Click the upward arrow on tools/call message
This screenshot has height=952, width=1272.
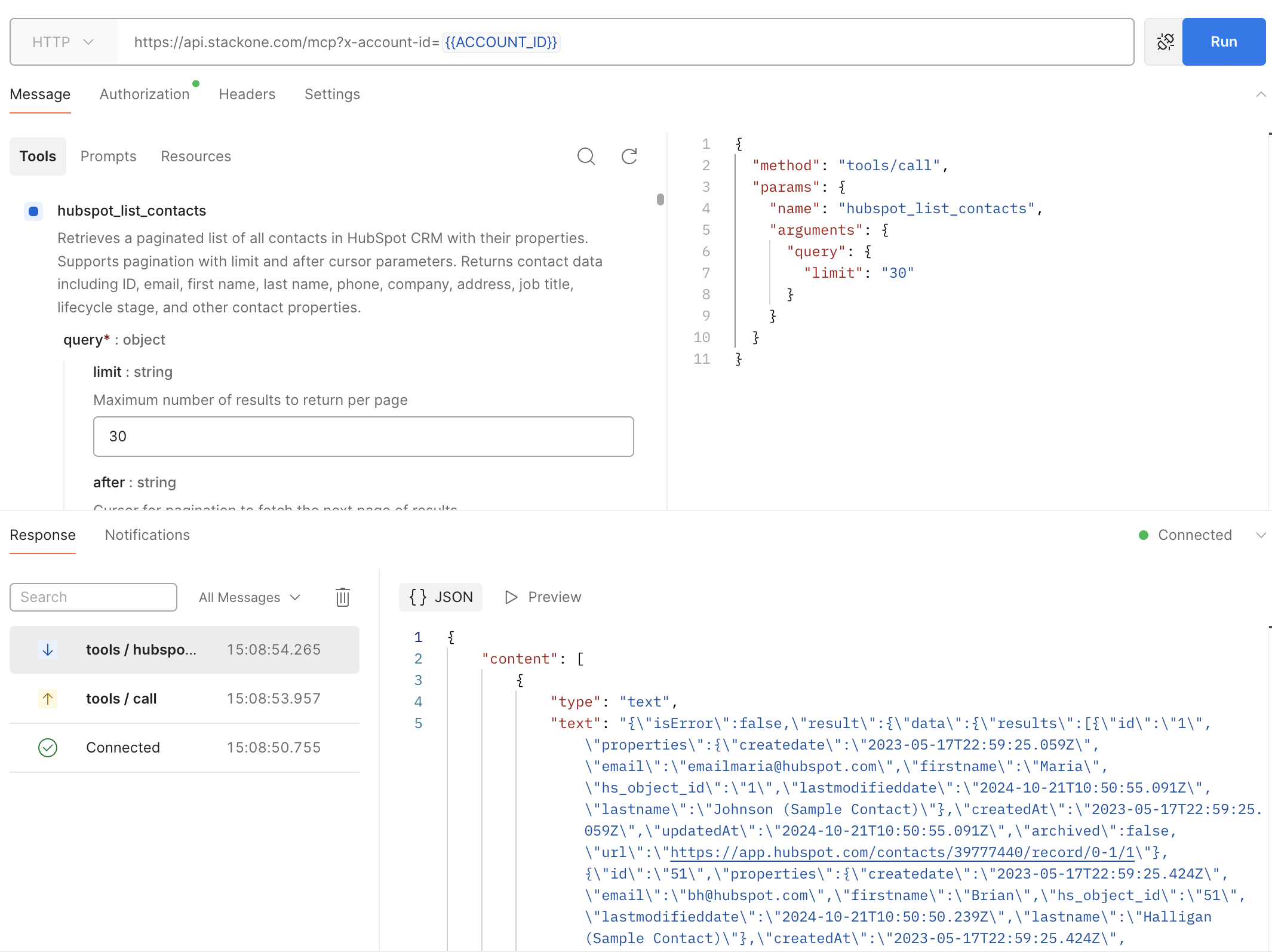48,698
